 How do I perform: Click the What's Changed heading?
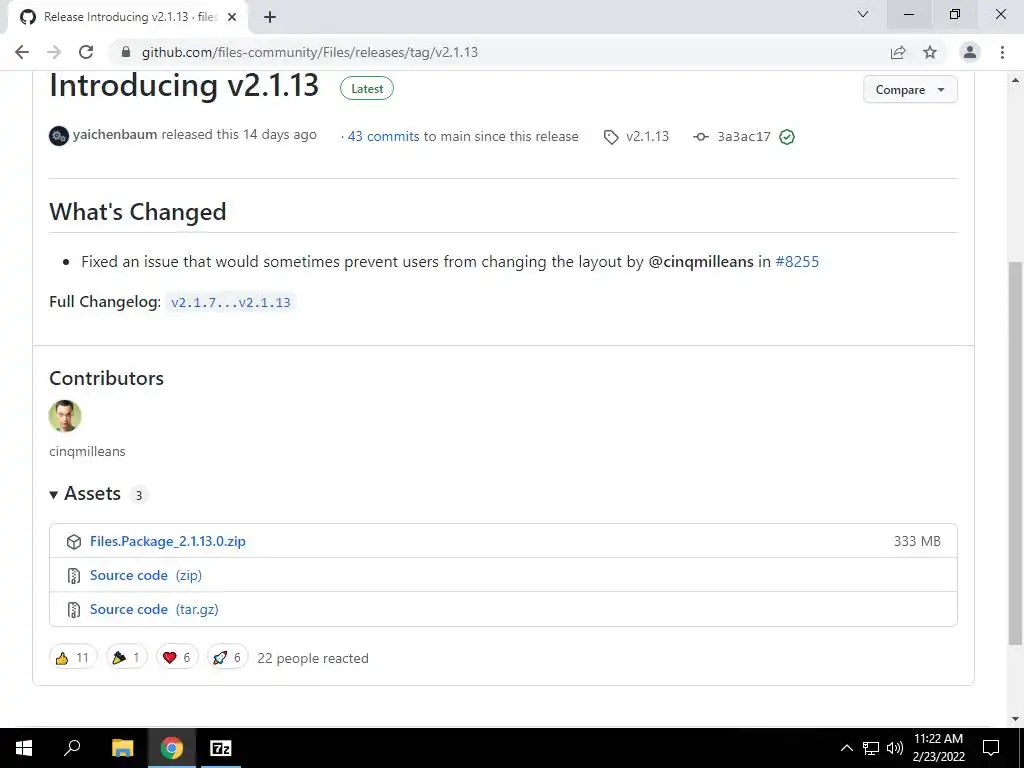(138, 212)
